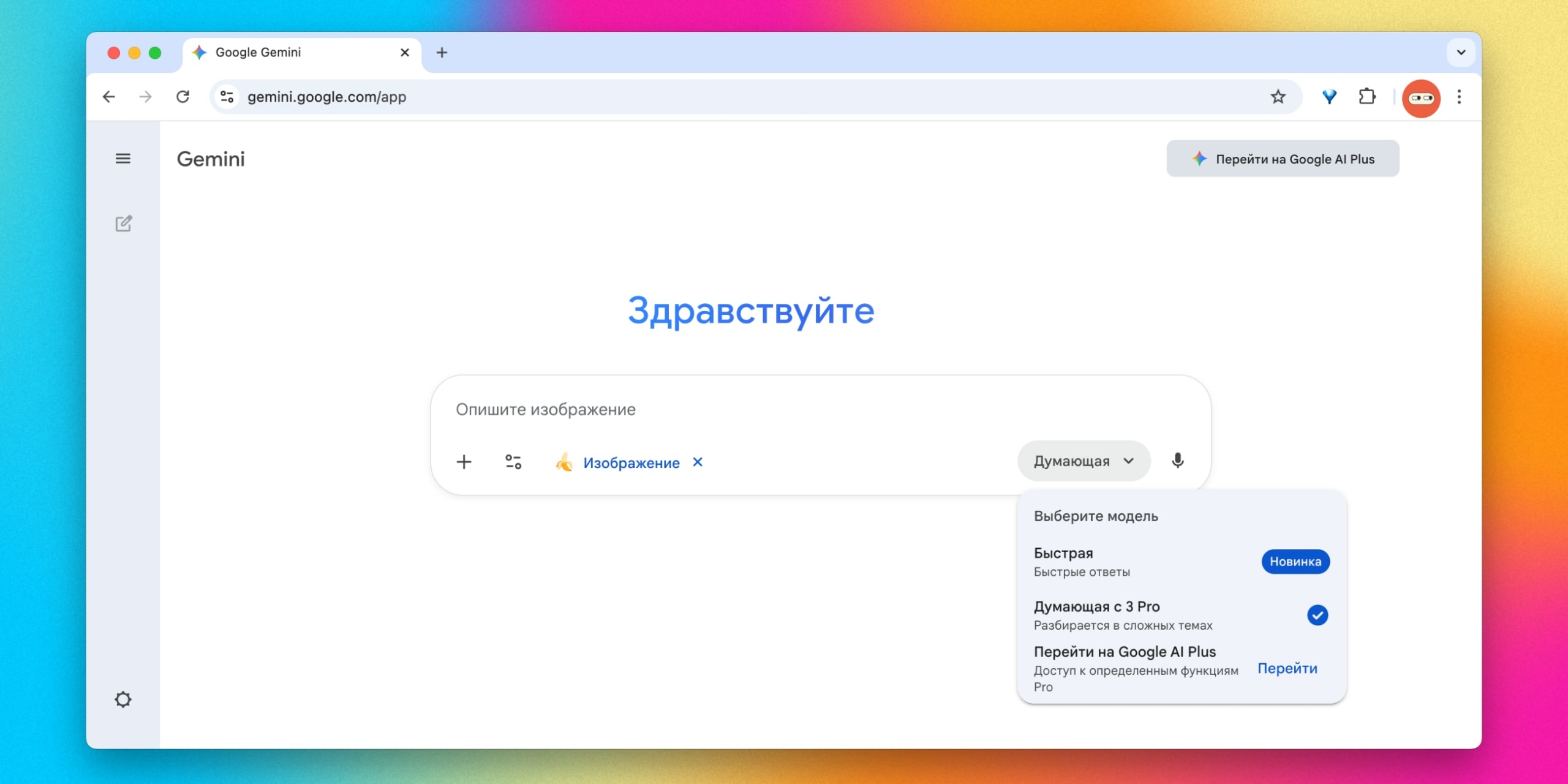Open the Думающая model dropdown
This screenshot has width=1568, height=784.
click(x=1083, y=461)
